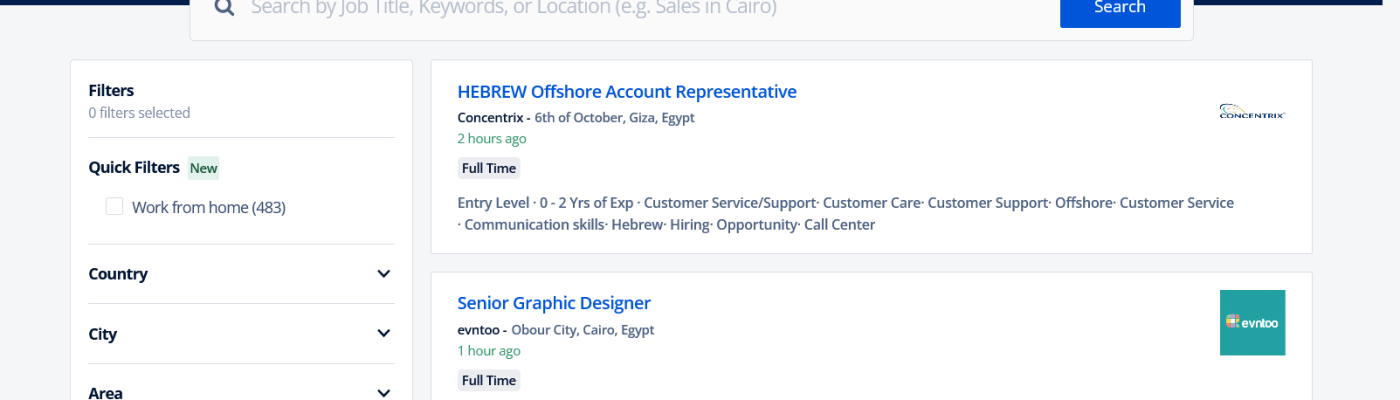Viewport: 1400px width, 400px height.
Task: Click the magnifying glass search icon
Action: click(x=225, y=8)
